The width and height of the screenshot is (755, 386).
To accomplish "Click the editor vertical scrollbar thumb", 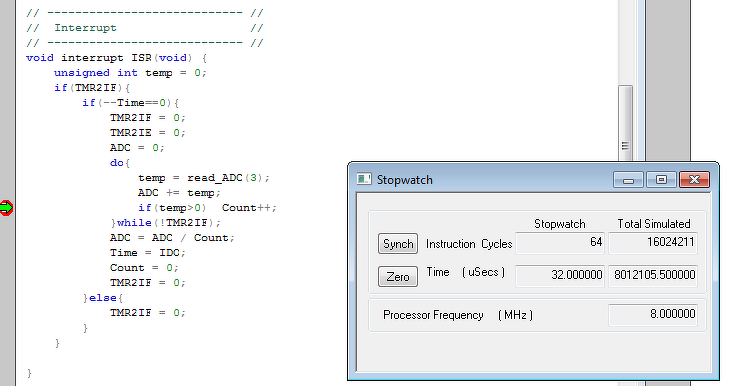I will point(625,123).
